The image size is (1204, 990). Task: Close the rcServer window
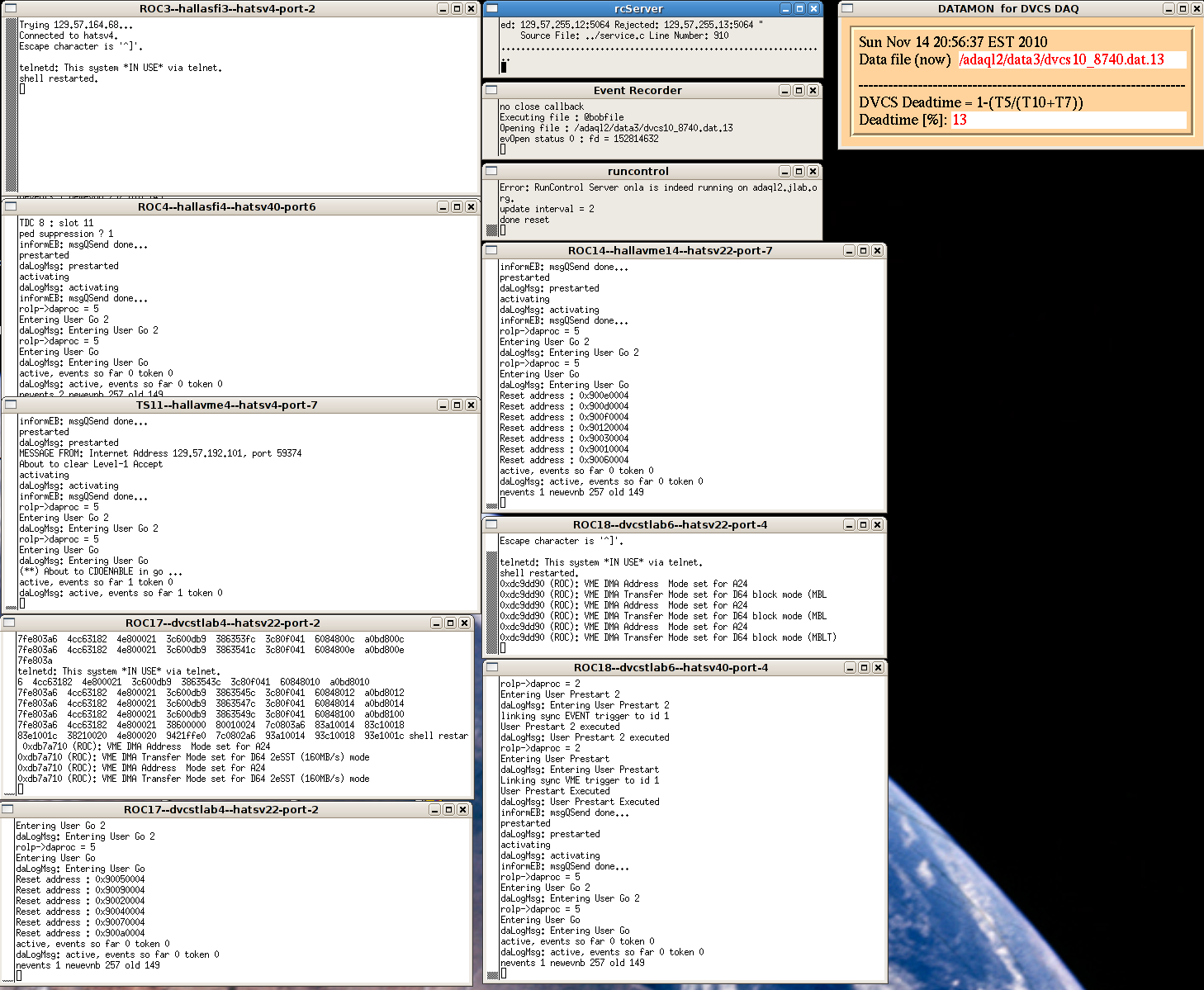click(813, 8)
